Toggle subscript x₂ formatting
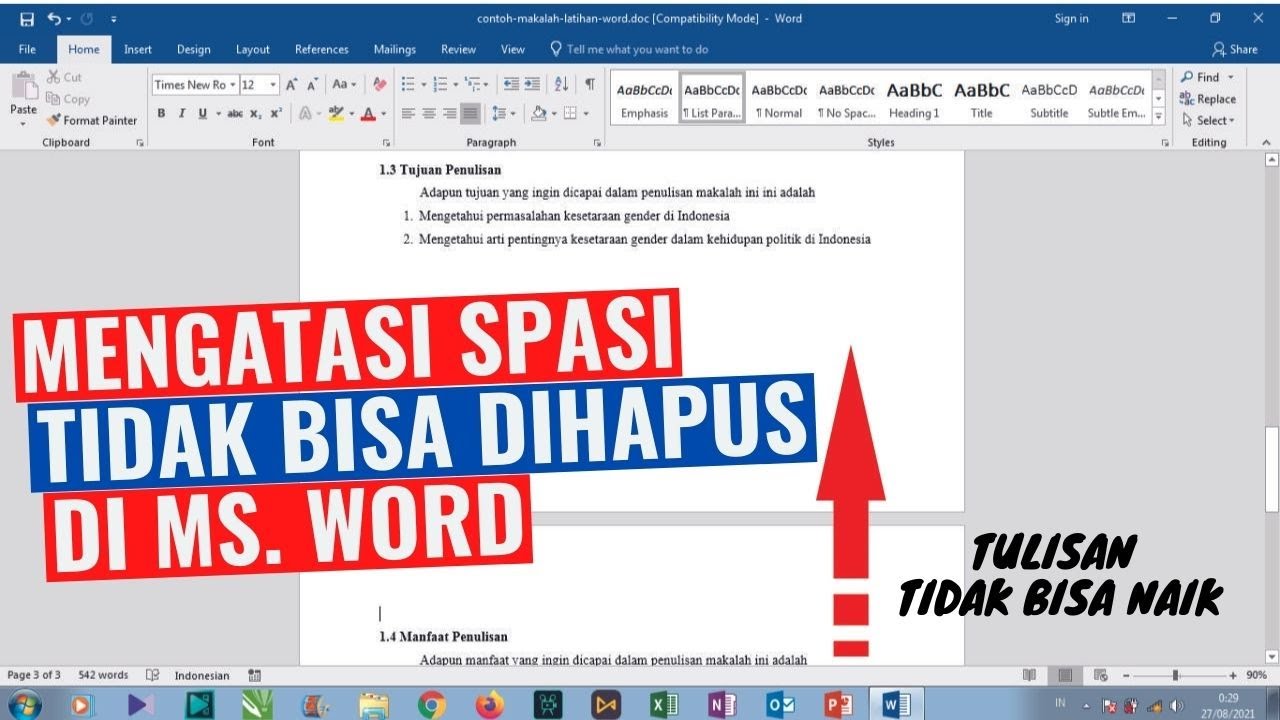 256,114
